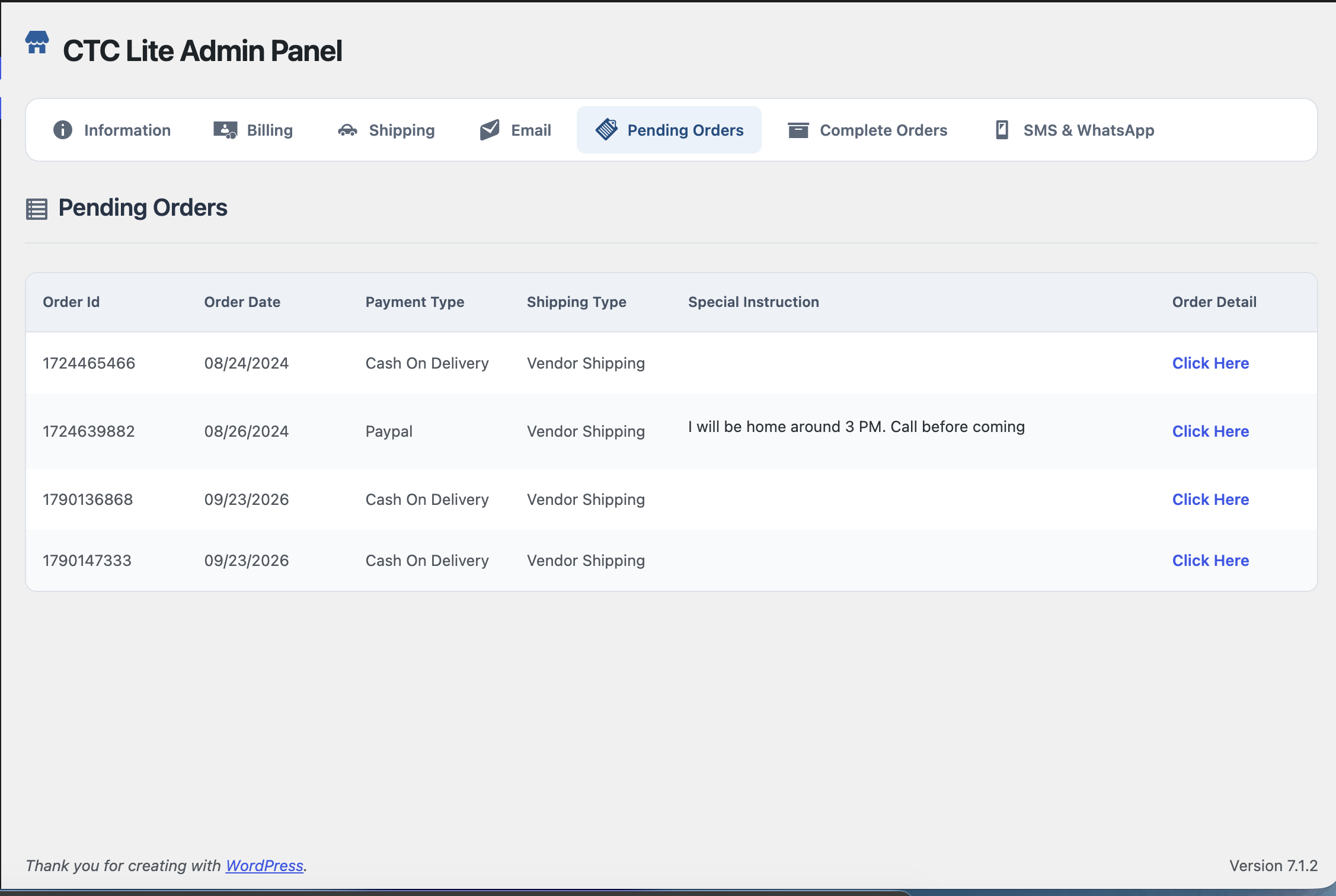Click the Shipping tab's car icon

click(x=347, y=130)
